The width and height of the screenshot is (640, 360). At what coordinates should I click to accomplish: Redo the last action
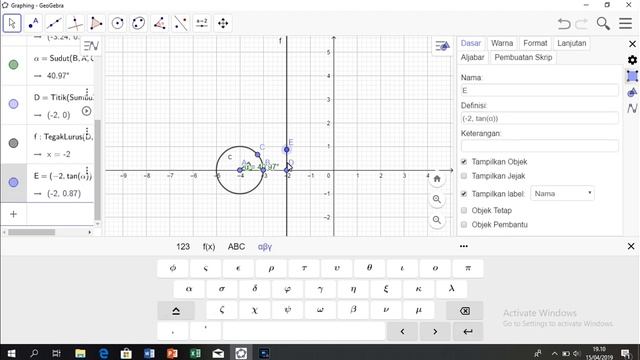(581, 24)
